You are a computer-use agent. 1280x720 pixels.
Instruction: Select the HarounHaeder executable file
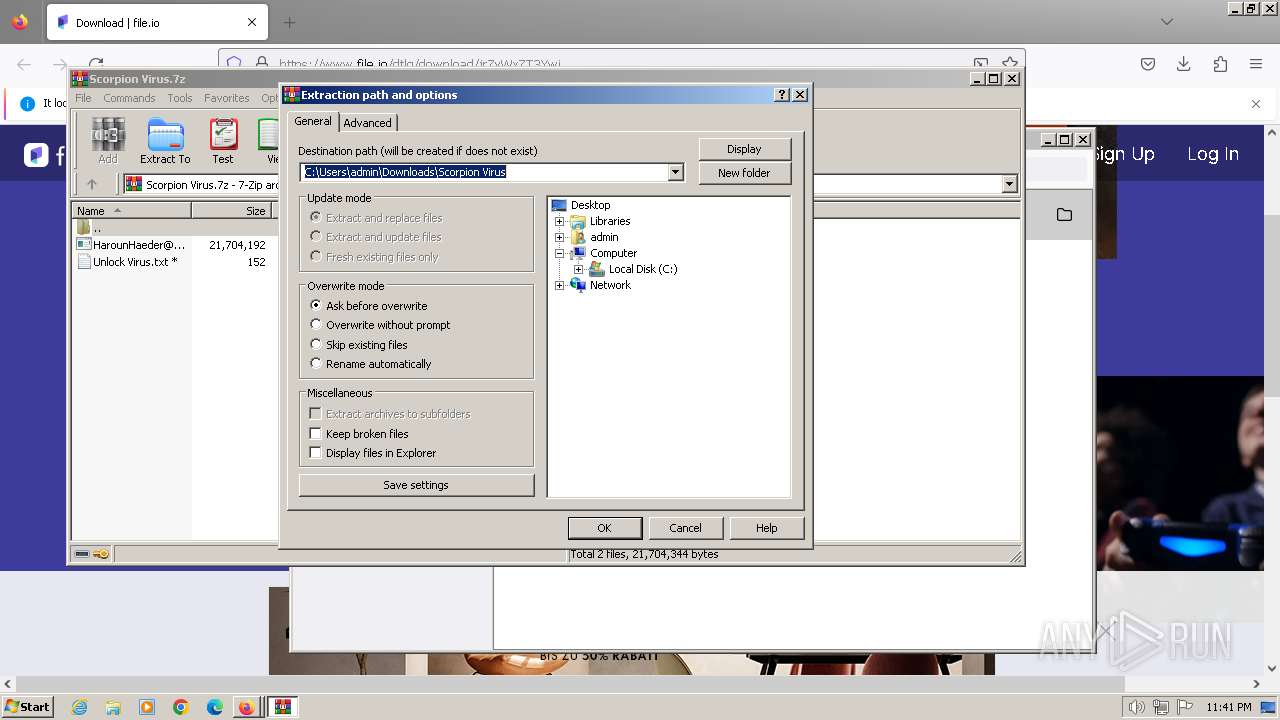[x=131, y=245]
